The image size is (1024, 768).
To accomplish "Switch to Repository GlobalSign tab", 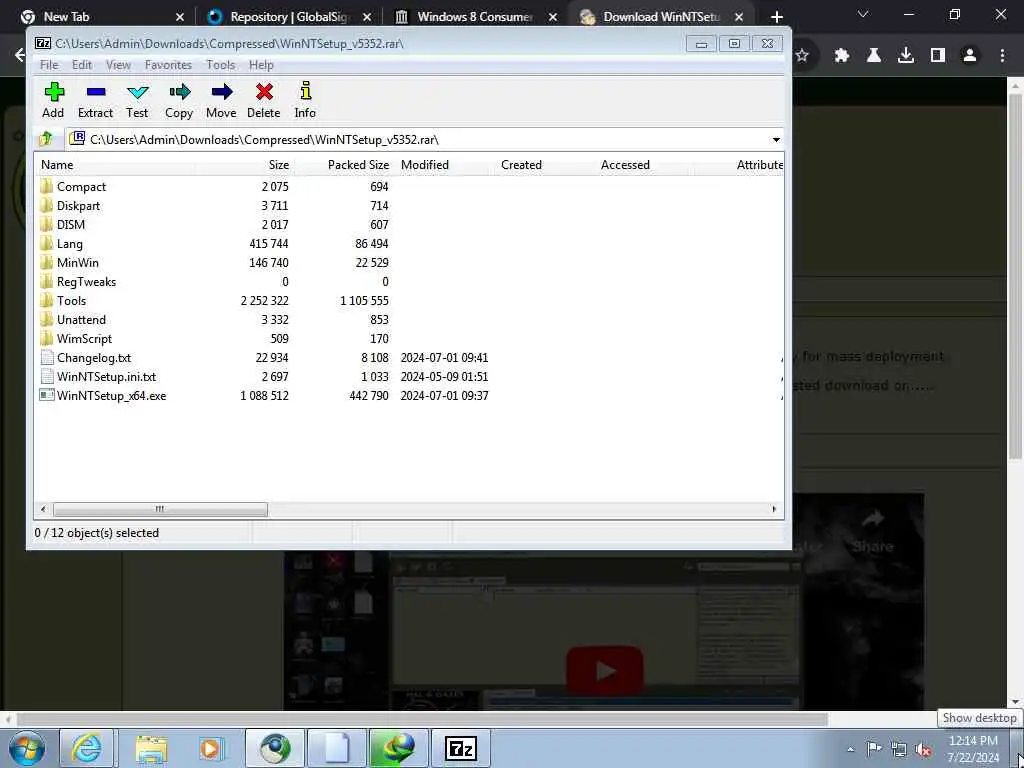I will point(289,17).
